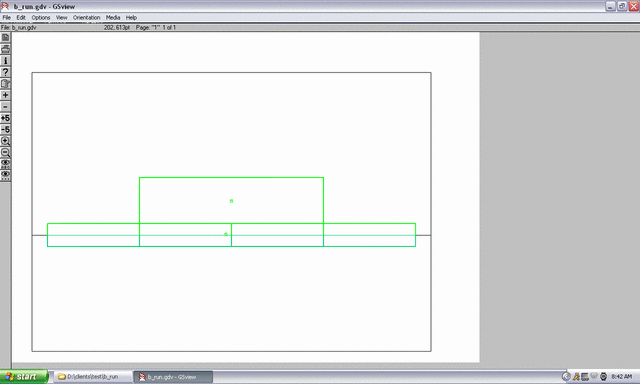Screen dimensions: 640x384
Task: Open the File menu
Action: (x=7, y=18)
